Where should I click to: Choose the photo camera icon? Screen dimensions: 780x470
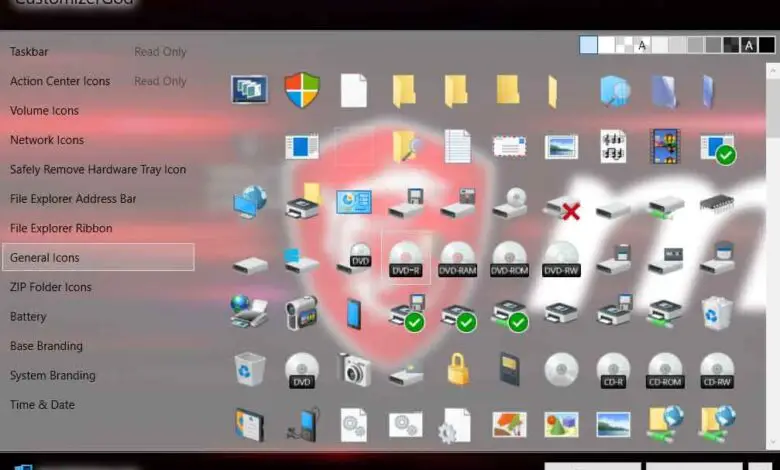pos(354,370)
